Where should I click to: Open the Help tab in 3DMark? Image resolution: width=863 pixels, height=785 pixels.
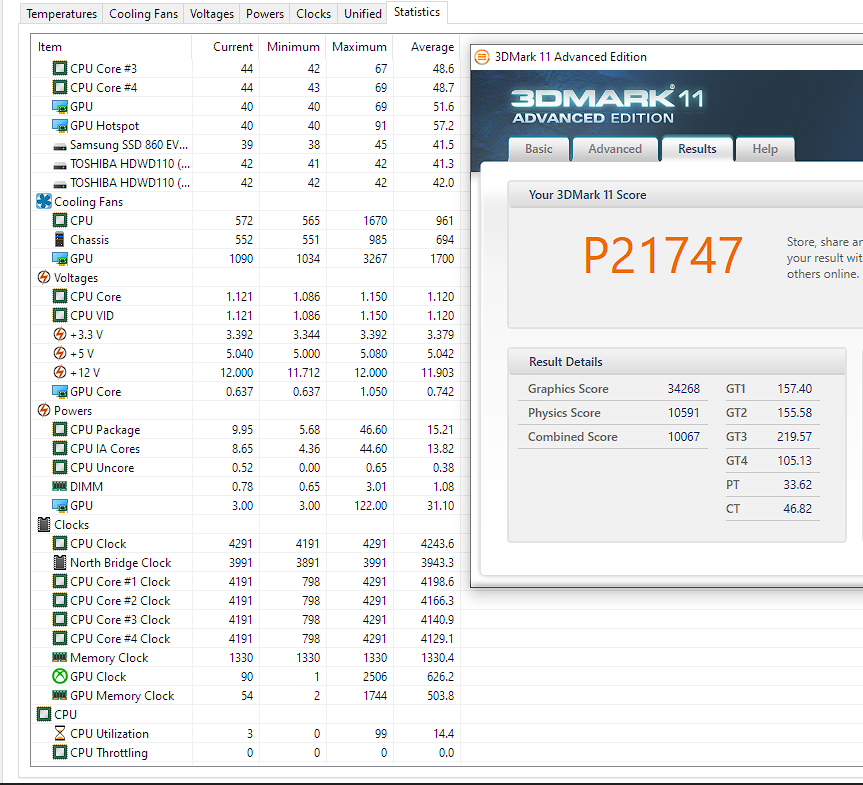click(x=765, y=149)
